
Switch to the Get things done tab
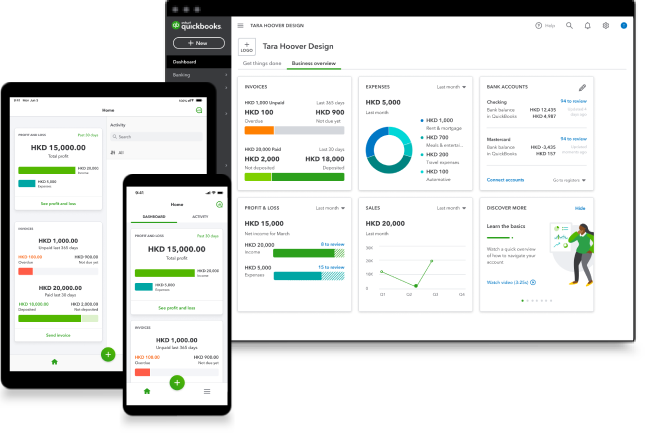262,63
